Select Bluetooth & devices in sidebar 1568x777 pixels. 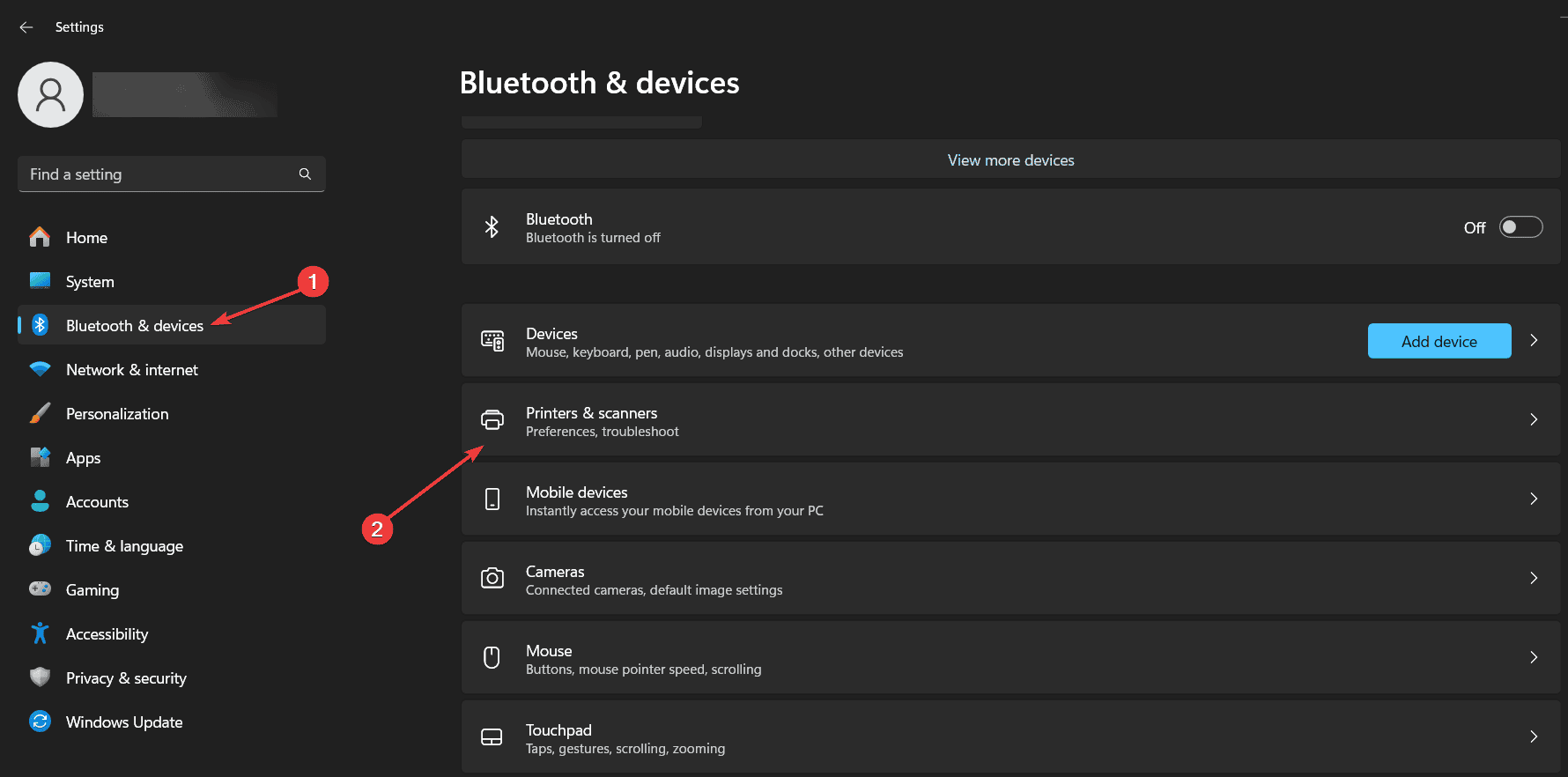[x=172, y=325]
